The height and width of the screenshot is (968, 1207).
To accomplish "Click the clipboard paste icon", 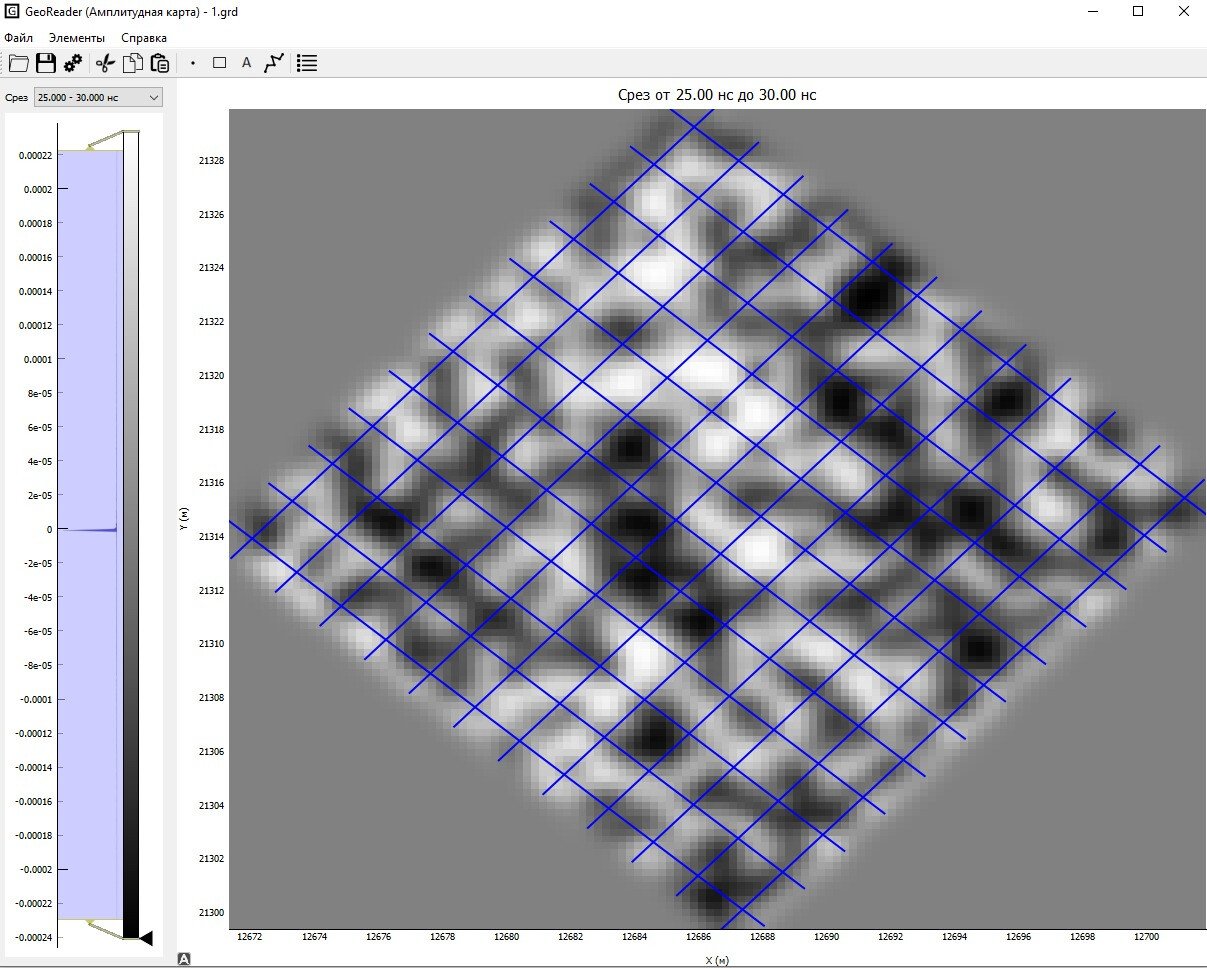I will click(159, 63).
